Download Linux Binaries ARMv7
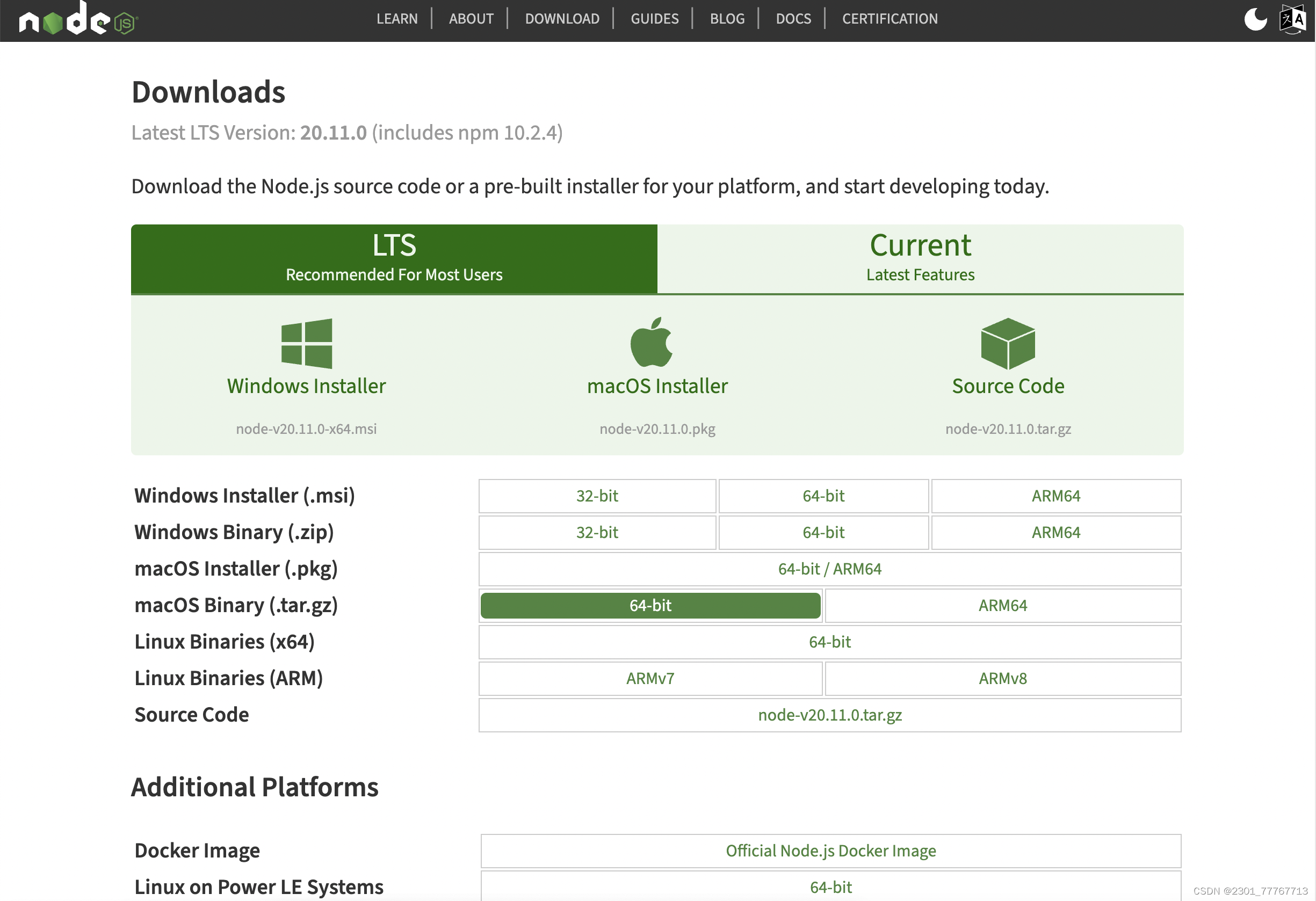Image resolution: width=1316 pixels, height=901 pixels. click(x=650, y=678)
